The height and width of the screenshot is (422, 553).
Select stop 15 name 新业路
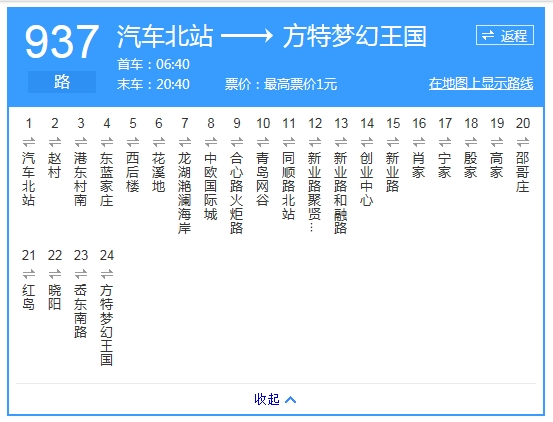click(x=393, y=172)
